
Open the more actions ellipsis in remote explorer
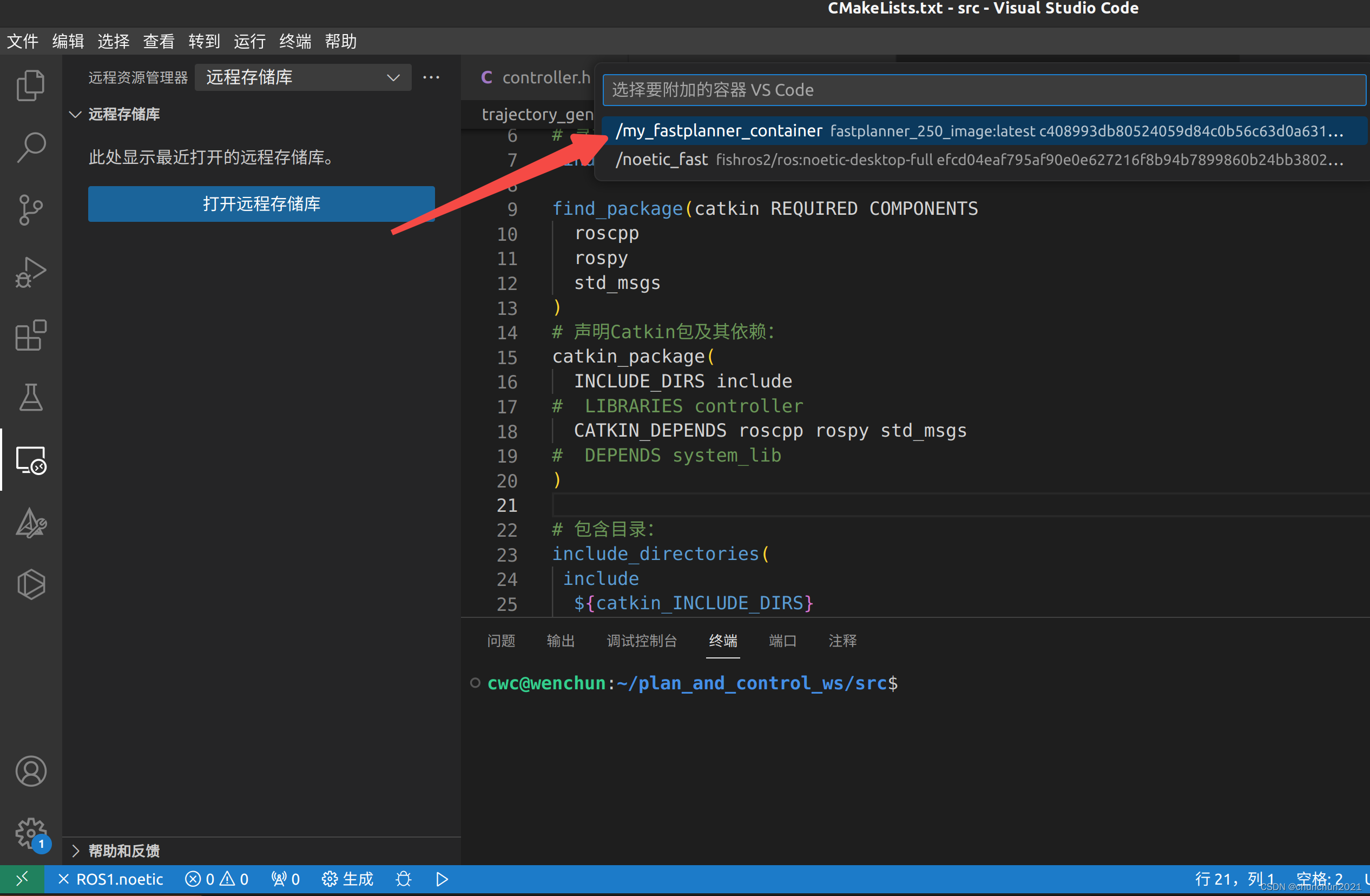pyautogui.click(x=431, y=77)
